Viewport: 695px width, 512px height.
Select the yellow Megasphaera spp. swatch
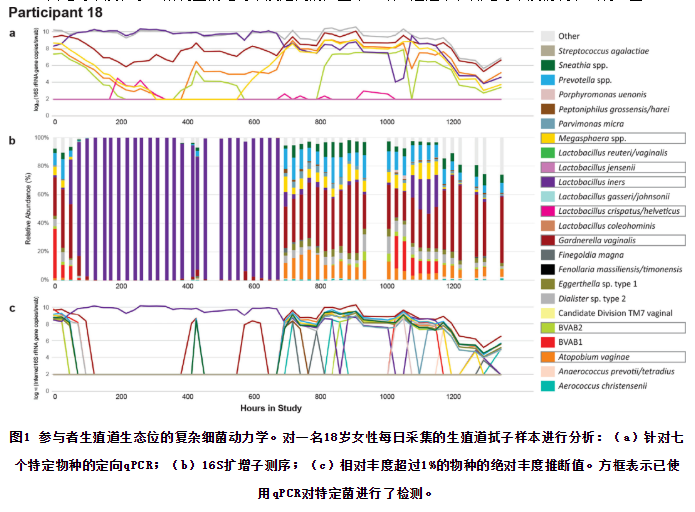(x=548, y=138)
